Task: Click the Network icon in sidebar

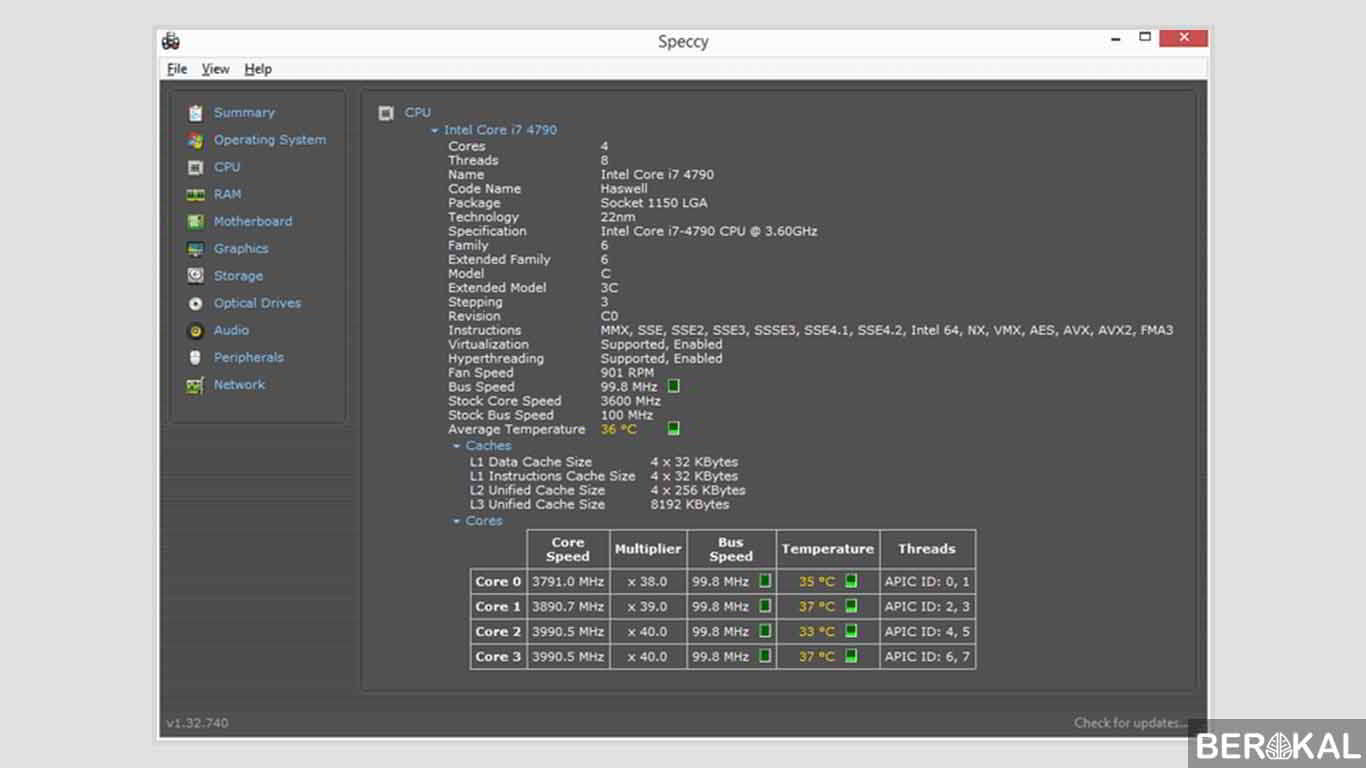Action: (x=195, y=385)
